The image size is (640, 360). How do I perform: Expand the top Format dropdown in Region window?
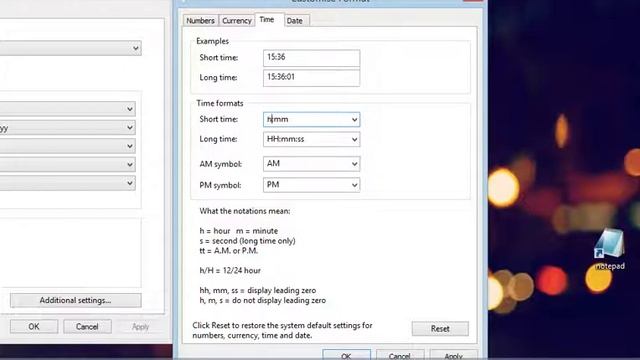tap(136, 48)
